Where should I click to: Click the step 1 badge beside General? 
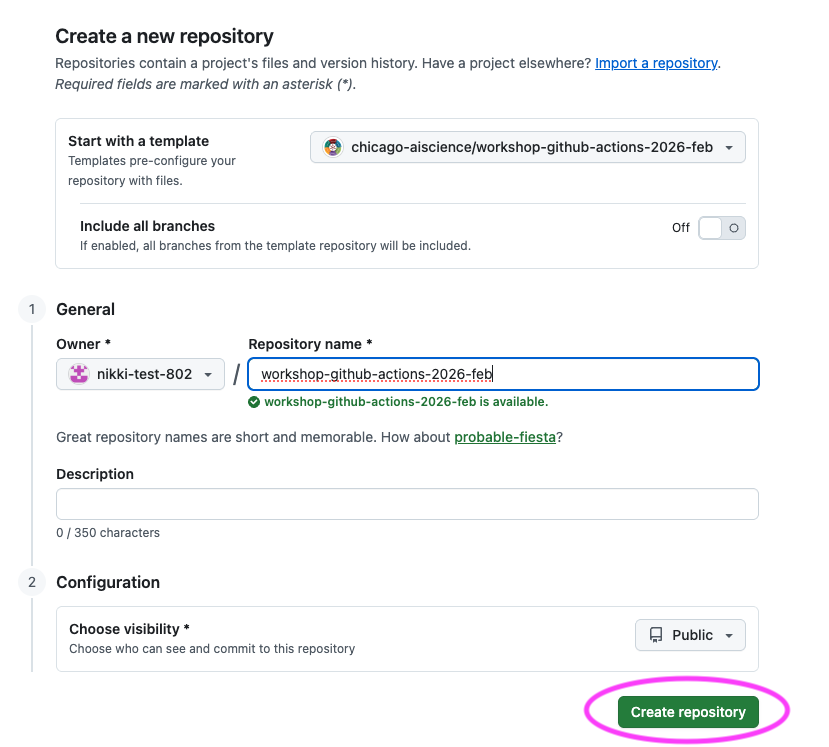30,309
